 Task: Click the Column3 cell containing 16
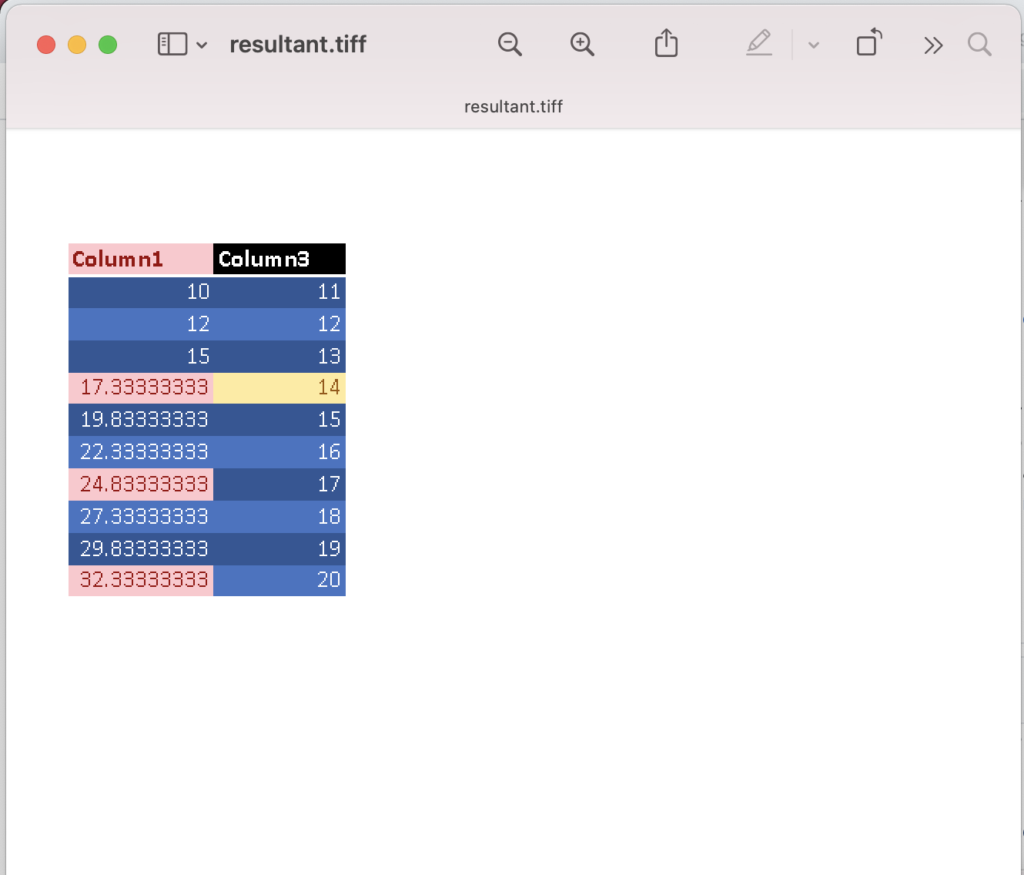point(280,452)
